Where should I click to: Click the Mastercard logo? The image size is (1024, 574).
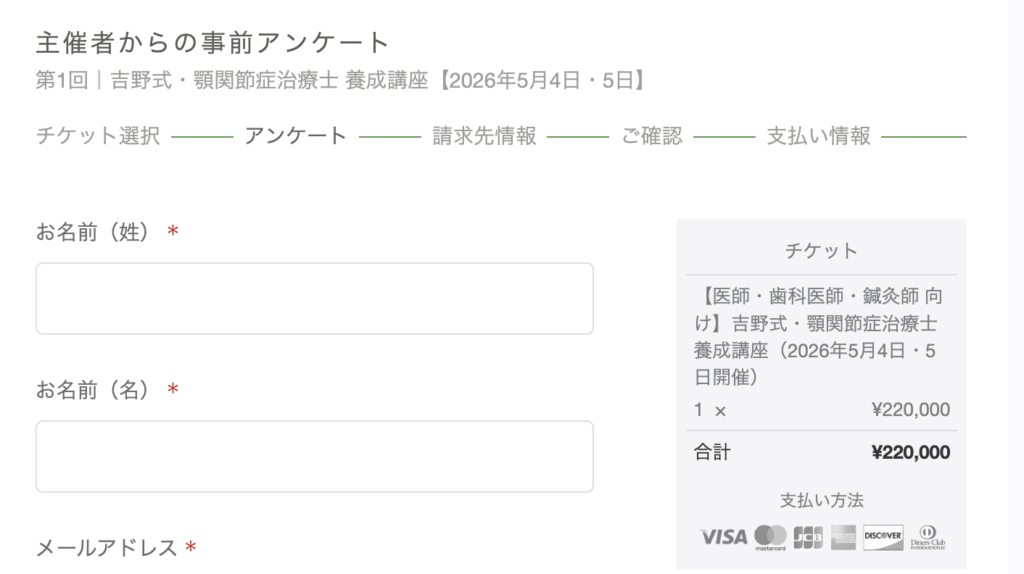coord(770,537)
